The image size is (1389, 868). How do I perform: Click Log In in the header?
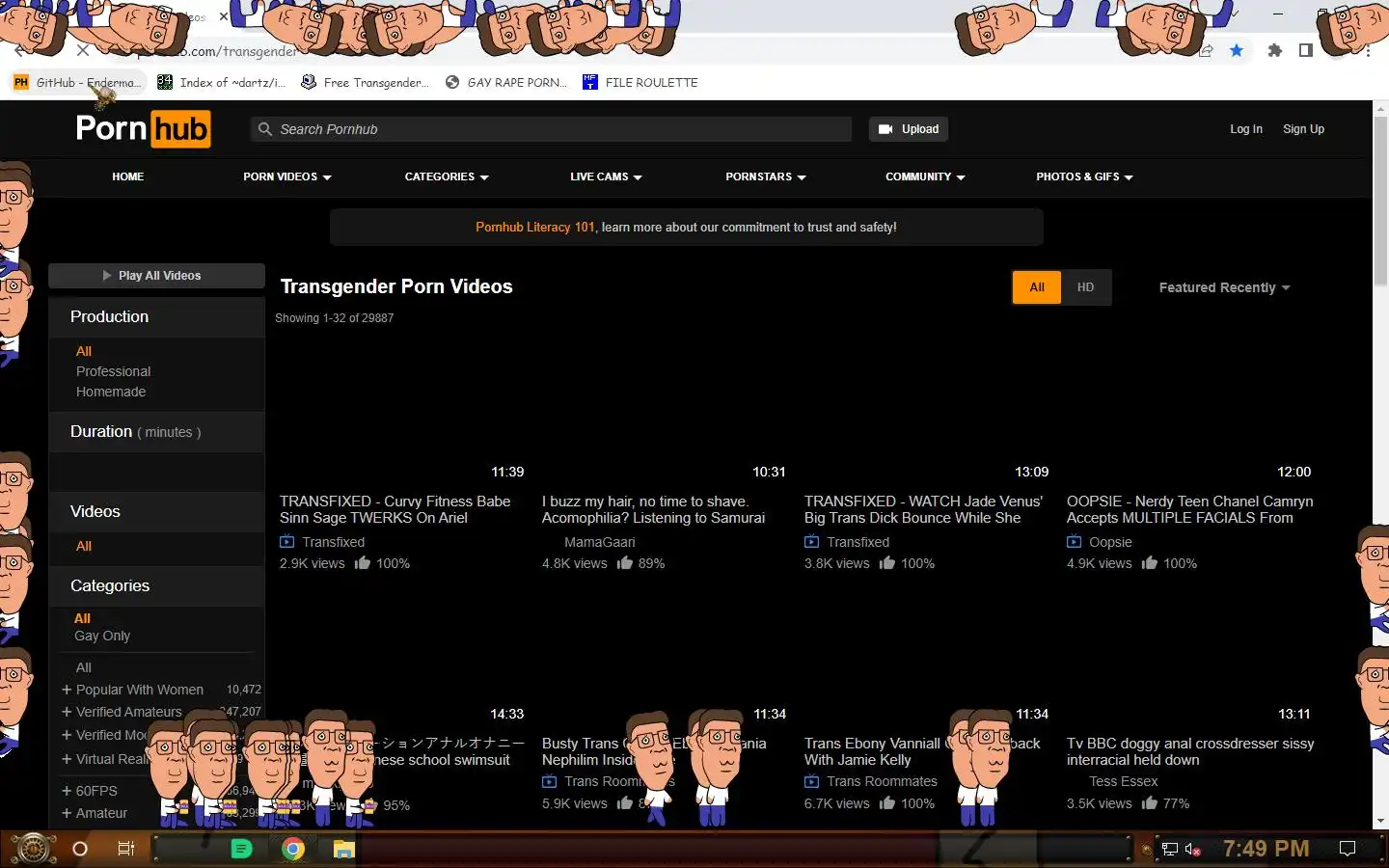tap(1245, 129)
